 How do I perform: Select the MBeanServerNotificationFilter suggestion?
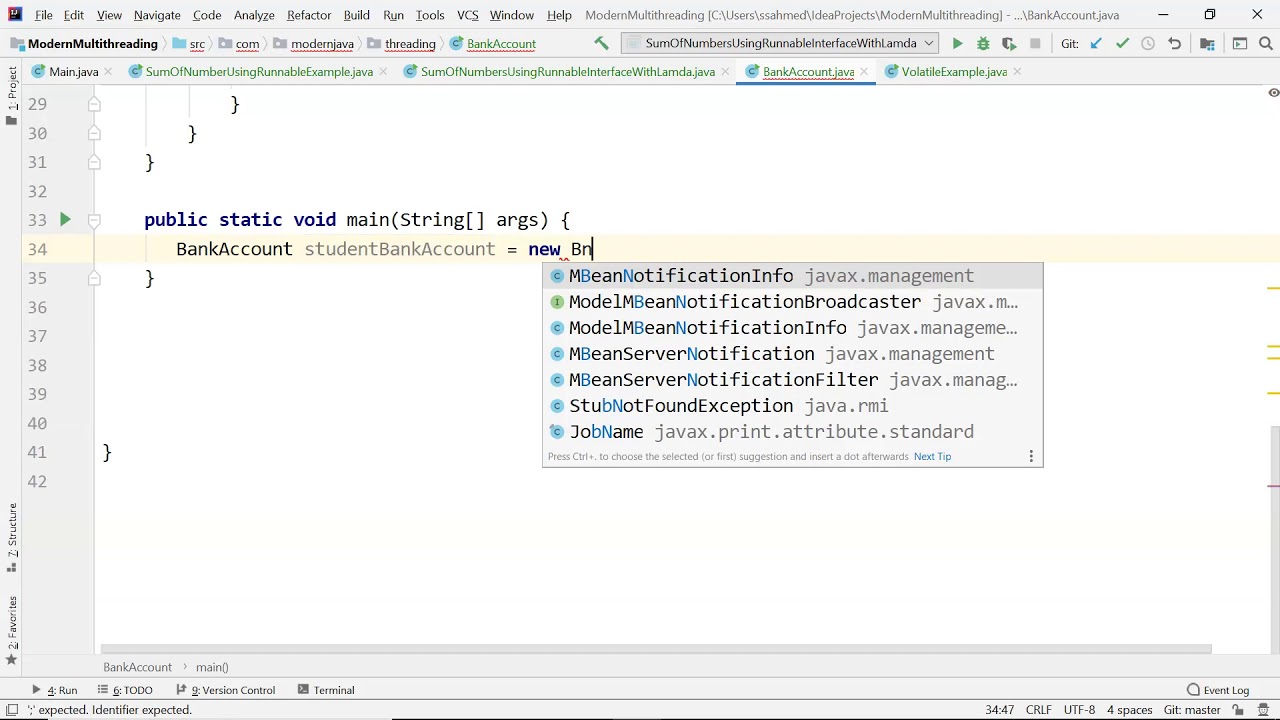793,380
